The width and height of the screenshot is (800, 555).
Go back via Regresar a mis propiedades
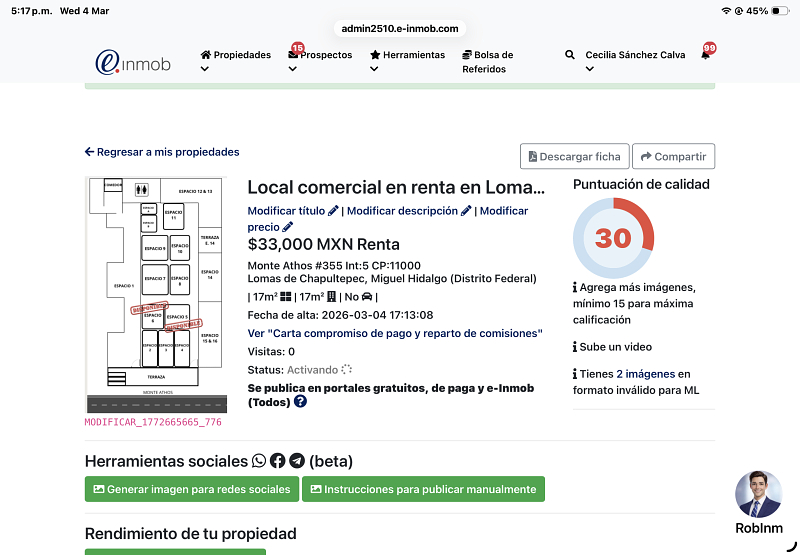(162, 152)
